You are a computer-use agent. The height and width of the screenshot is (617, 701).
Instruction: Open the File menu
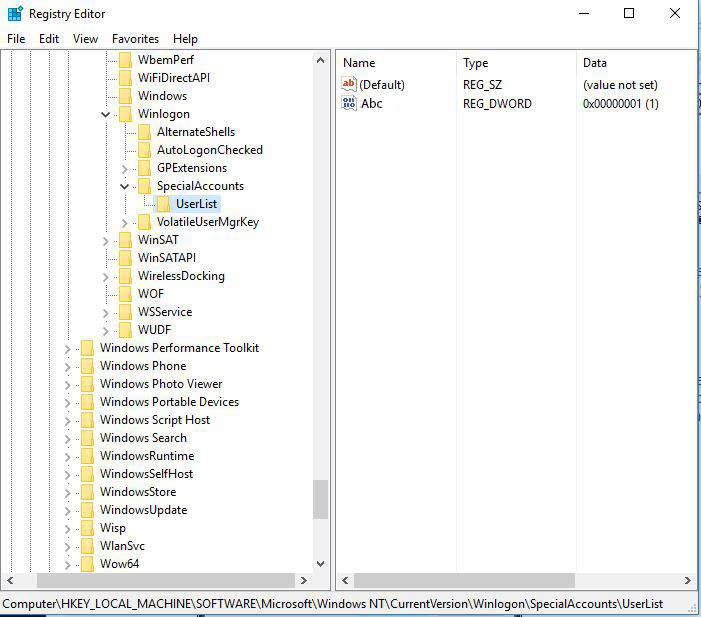(x=16, y=39)
